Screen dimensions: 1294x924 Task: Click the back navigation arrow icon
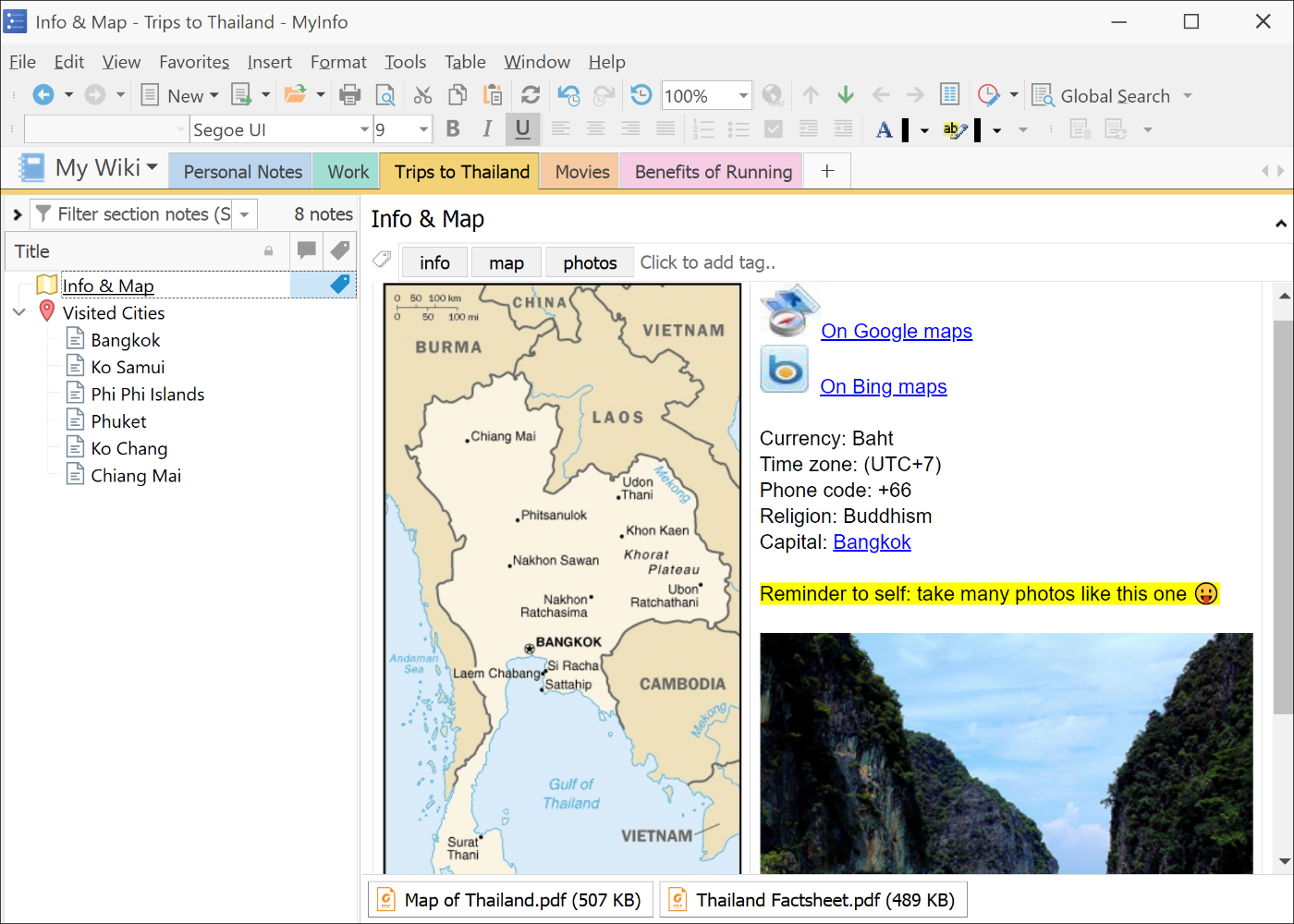[x=43, y=95]
